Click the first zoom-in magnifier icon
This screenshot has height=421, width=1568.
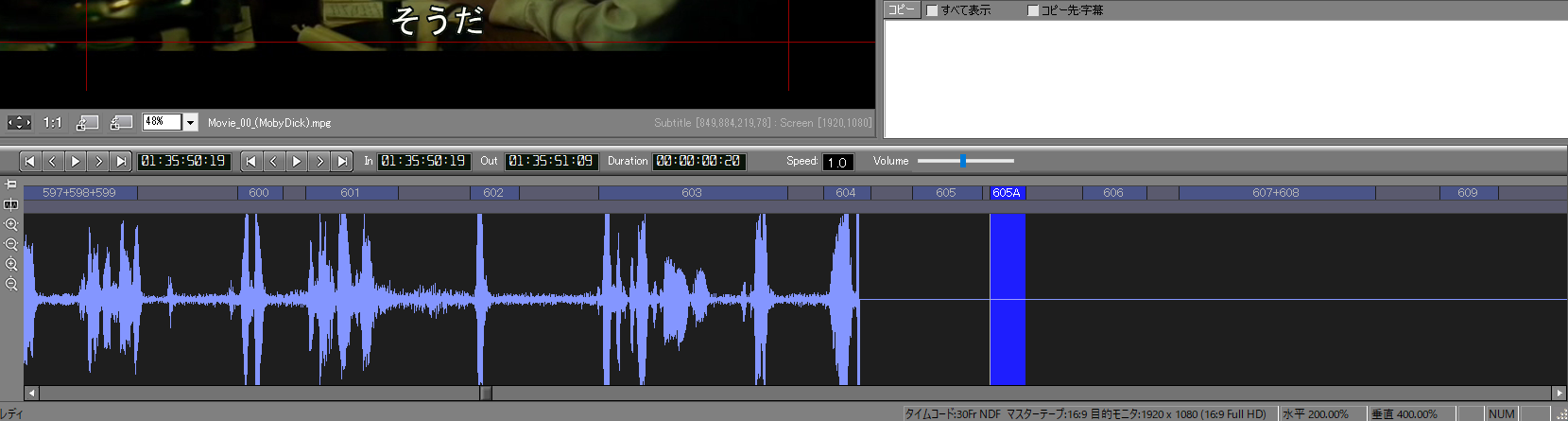(11, 224)
